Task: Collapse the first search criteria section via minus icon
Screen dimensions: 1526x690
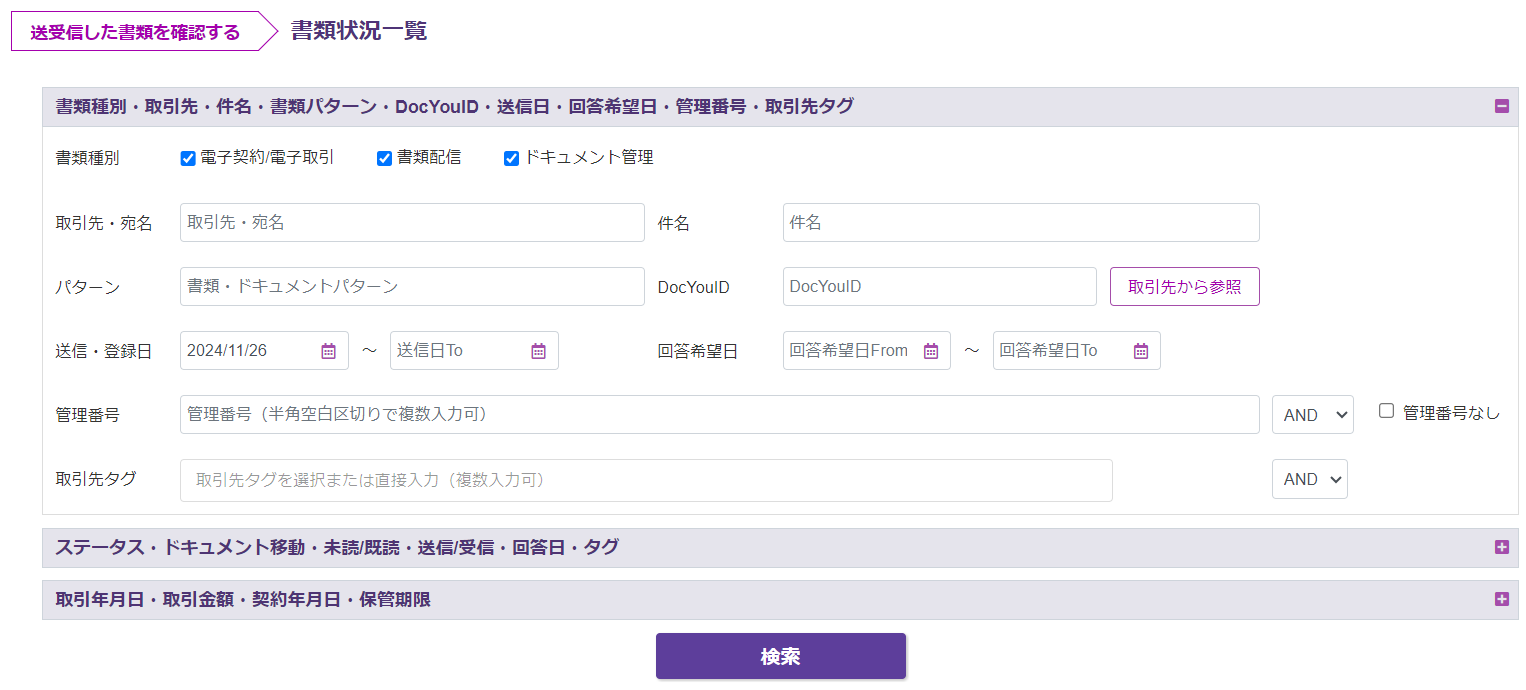Action: [1501, 106]
